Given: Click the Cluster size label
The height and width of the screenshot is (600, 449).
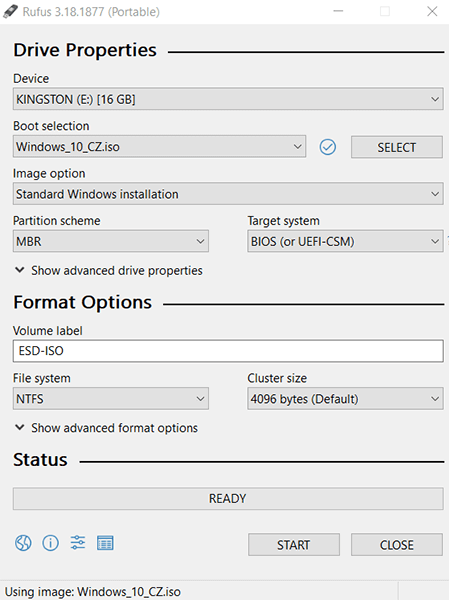Looking at the screenshot, I should tap(277, 378).
